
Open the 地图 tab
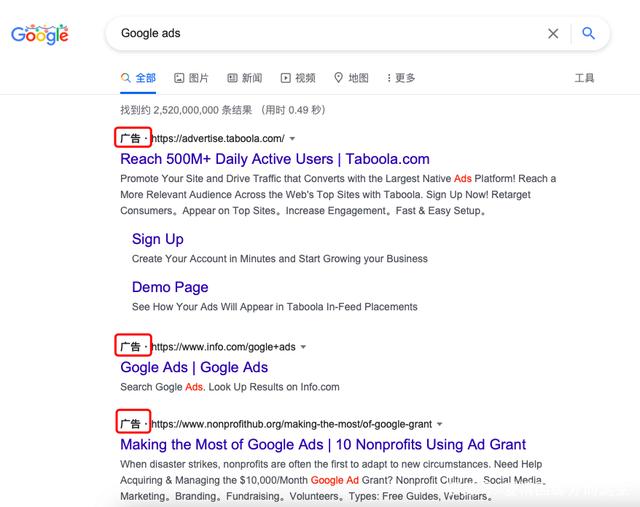(351, 78)
